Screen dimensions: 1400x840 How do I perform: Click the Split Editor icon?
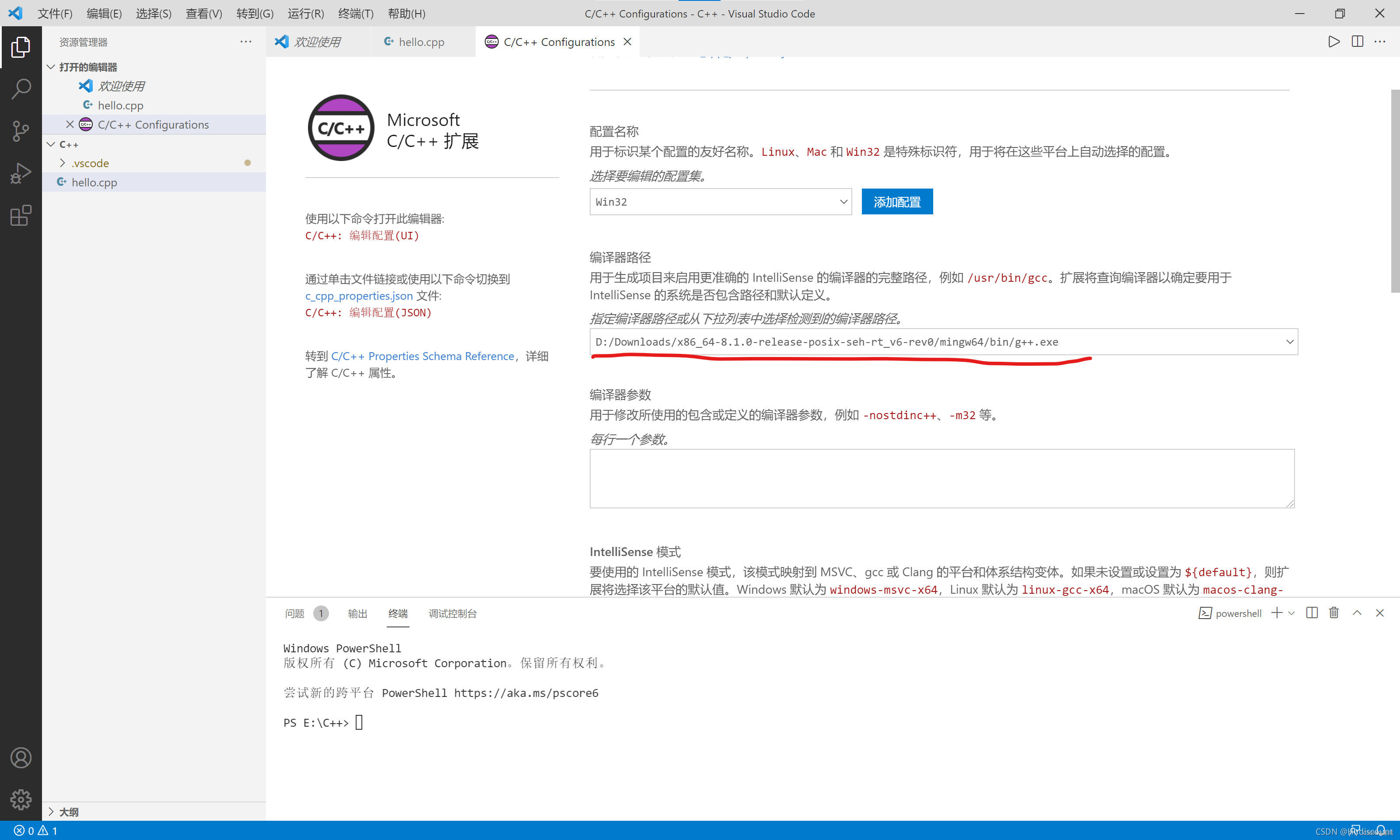point(1357,41)
